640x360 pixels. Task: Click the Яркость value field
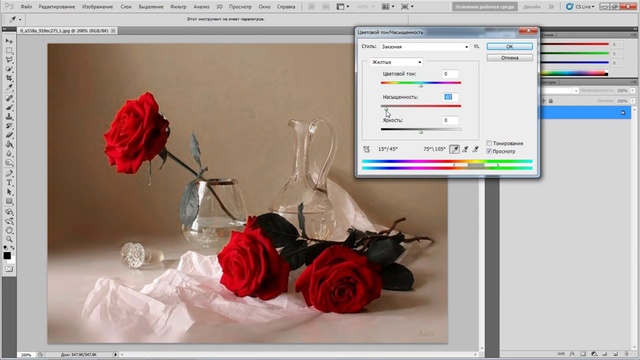(x=450, y=120)
